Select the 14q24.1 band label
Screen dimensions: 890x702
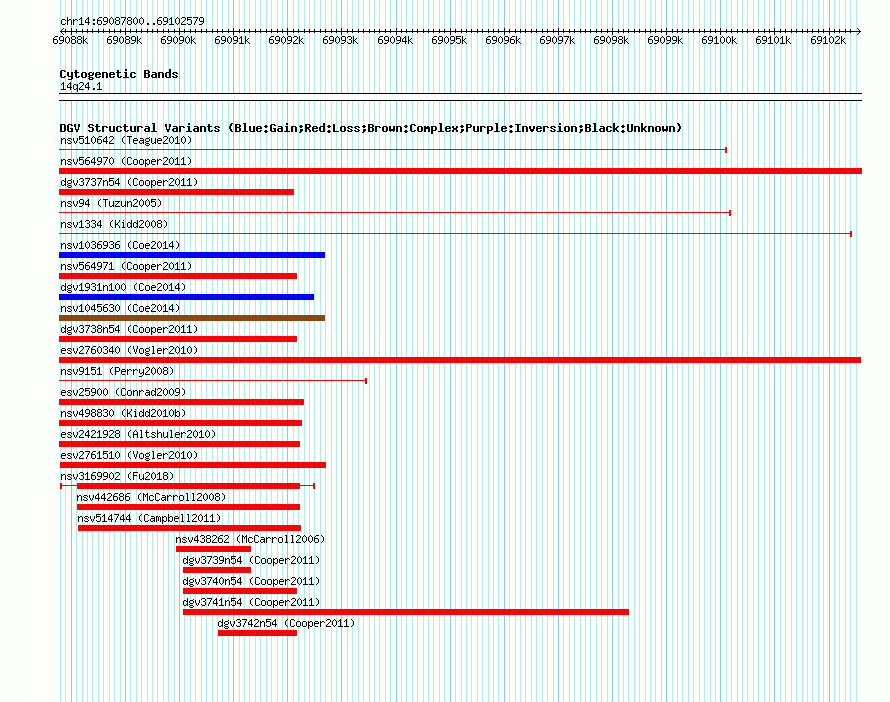click(x=81, y=86)
